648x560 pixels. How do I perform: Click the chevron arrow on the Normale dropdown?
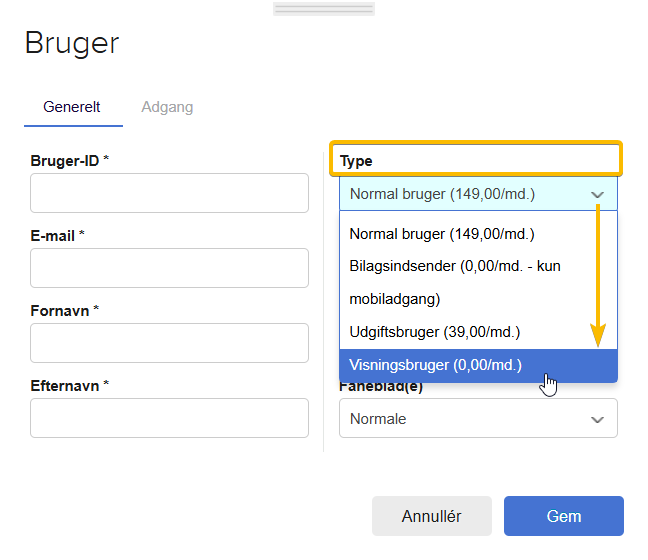(x=597, y=419)
